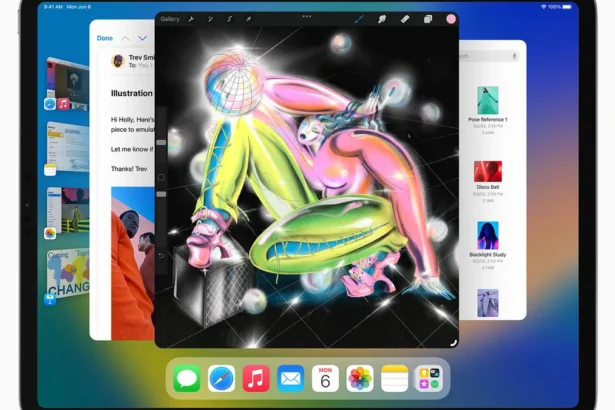
Task: Select the Brush tool
Action: pyautogui.click(x=360, y=19)
